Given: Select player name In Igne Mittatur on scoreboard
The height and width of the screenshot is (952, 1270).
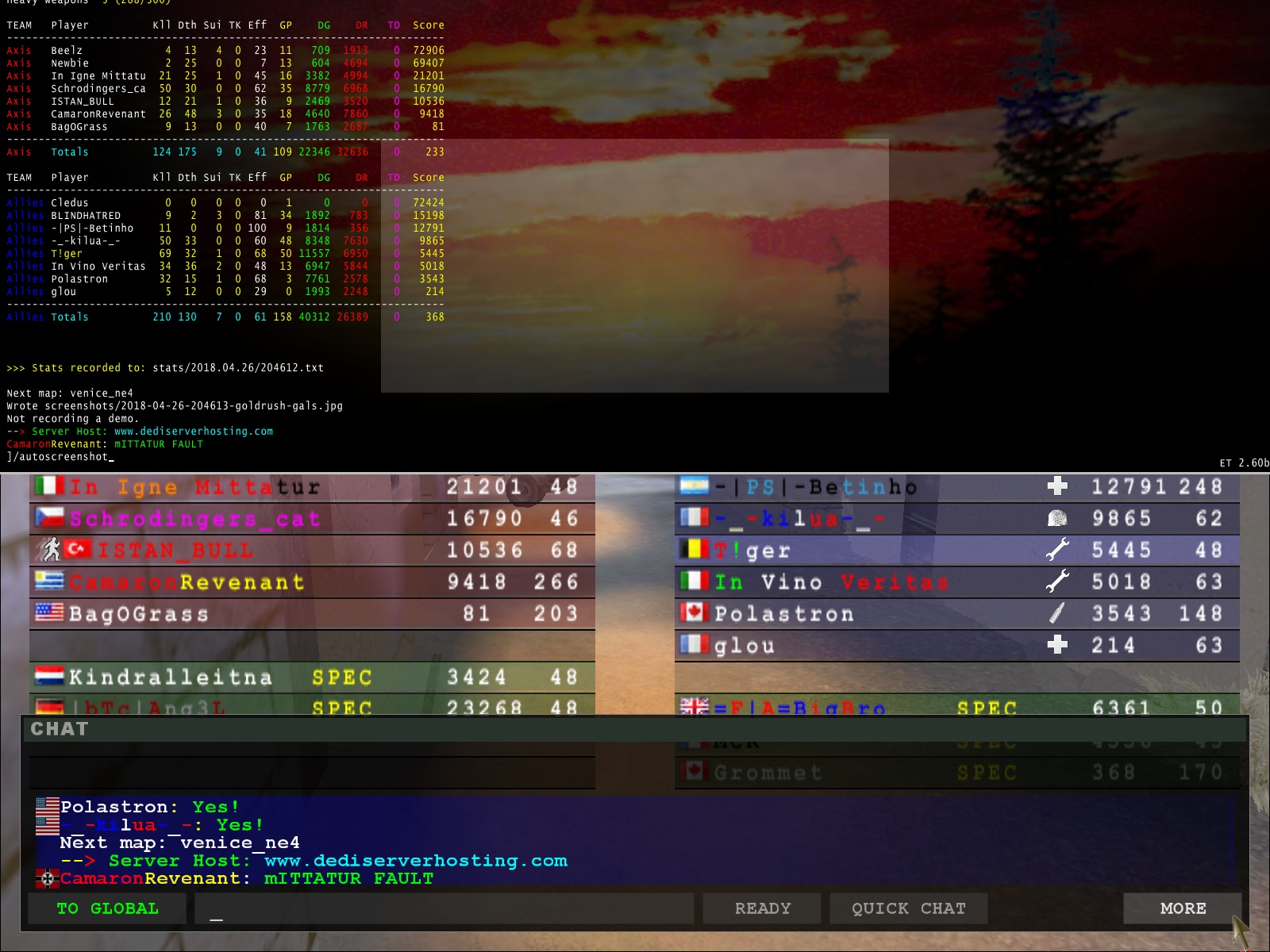Looking at the screenshot, I should click(x=195, y=486).
